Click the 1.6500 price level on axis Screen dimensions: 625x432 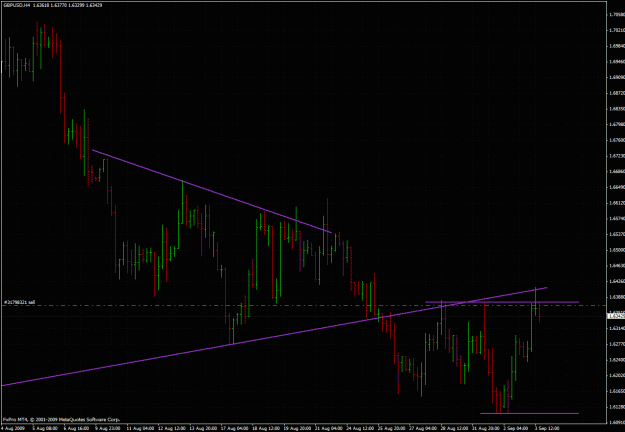(x=616, y=250)
